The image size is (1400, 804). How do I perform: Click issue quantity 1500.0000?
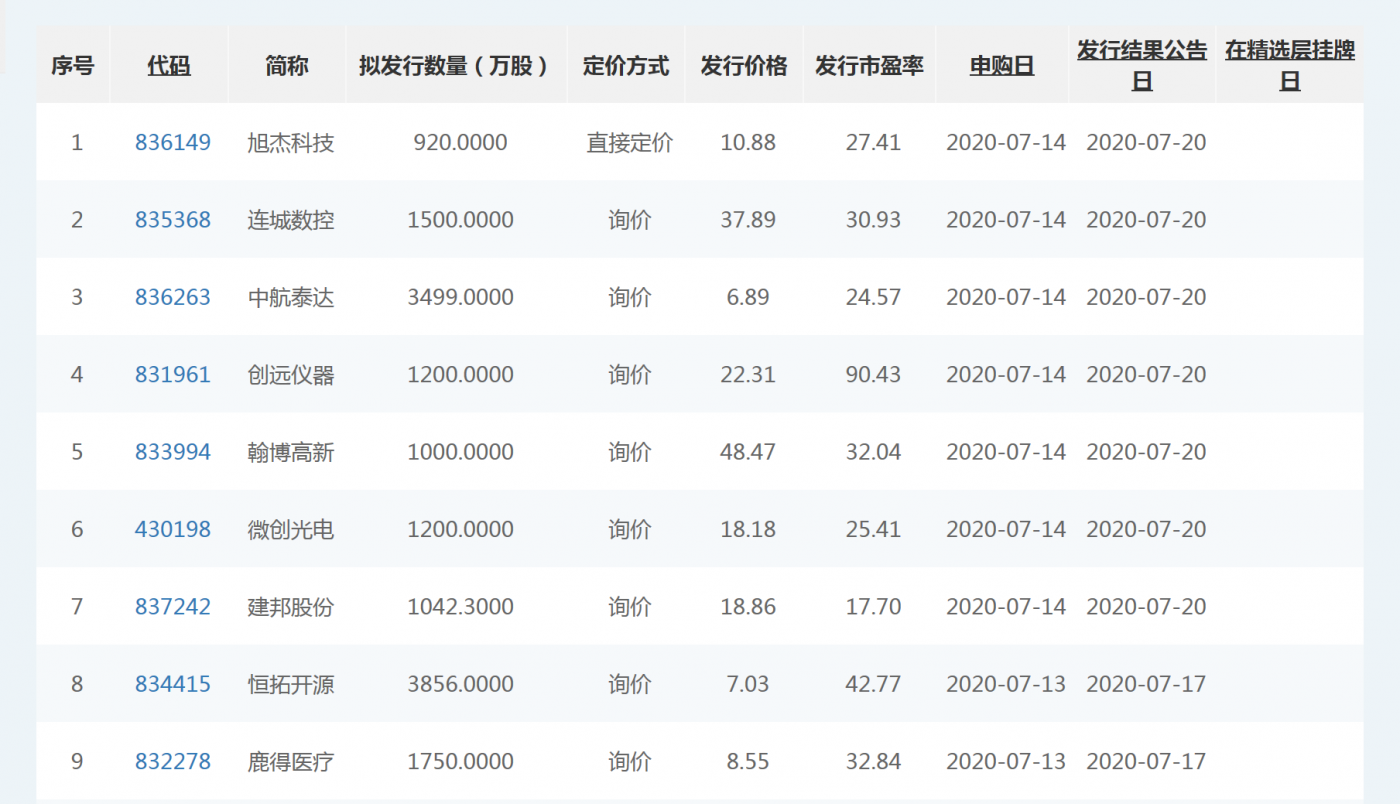(x=460, y=220)
